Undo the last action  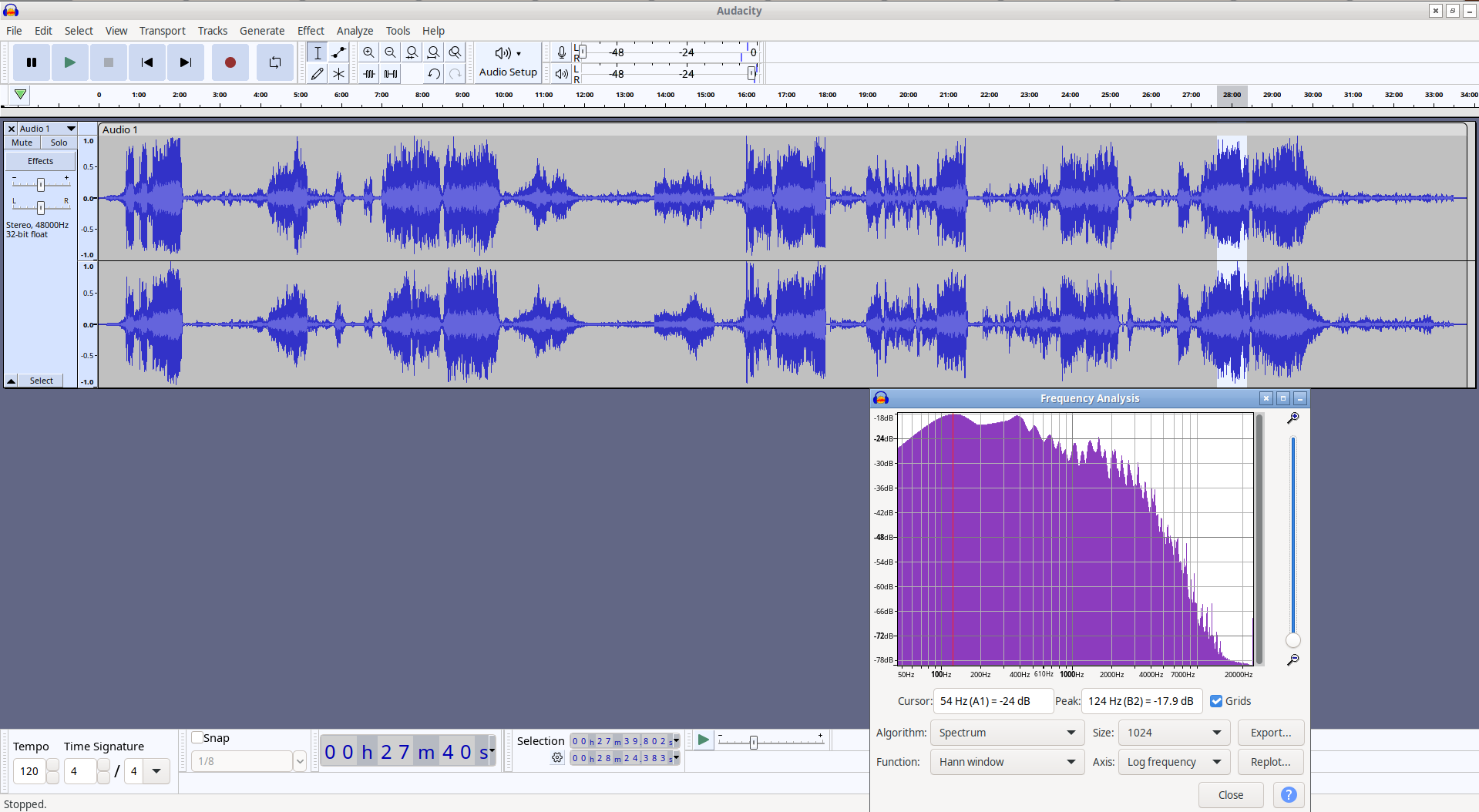434,74
